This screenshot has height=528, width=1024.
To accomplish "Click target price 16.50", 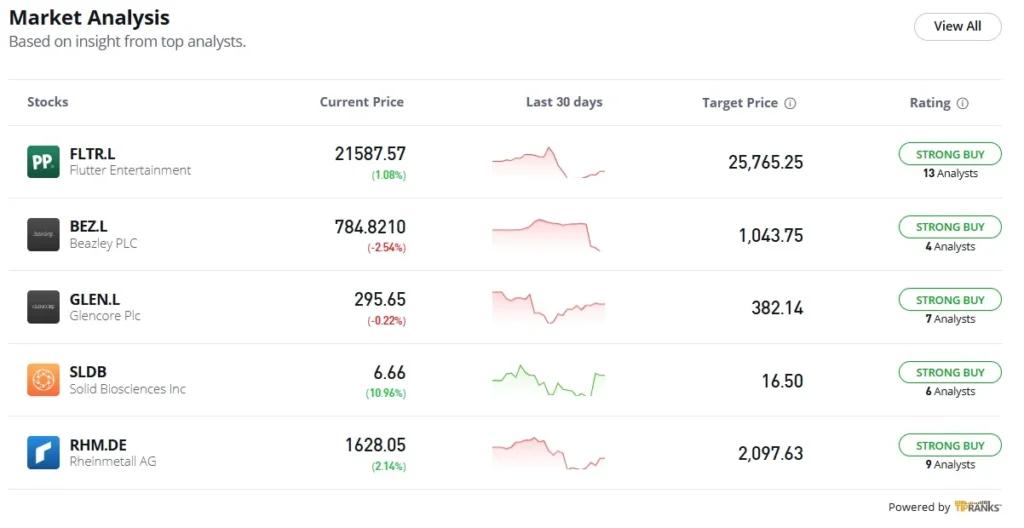I will [782, 381].
